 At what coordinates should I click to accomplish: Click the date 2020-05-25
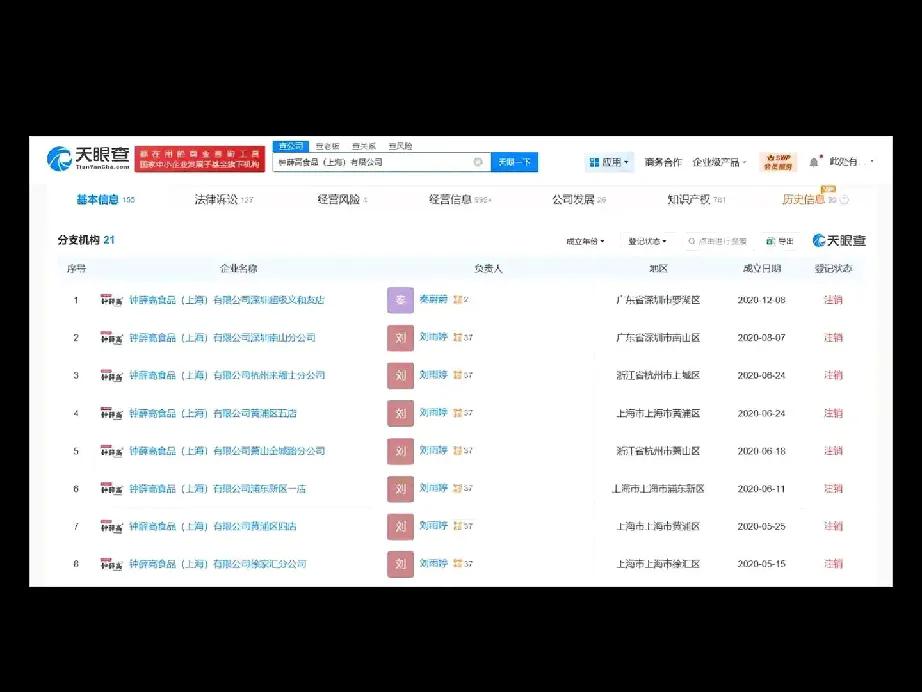(x=761, y=526)
